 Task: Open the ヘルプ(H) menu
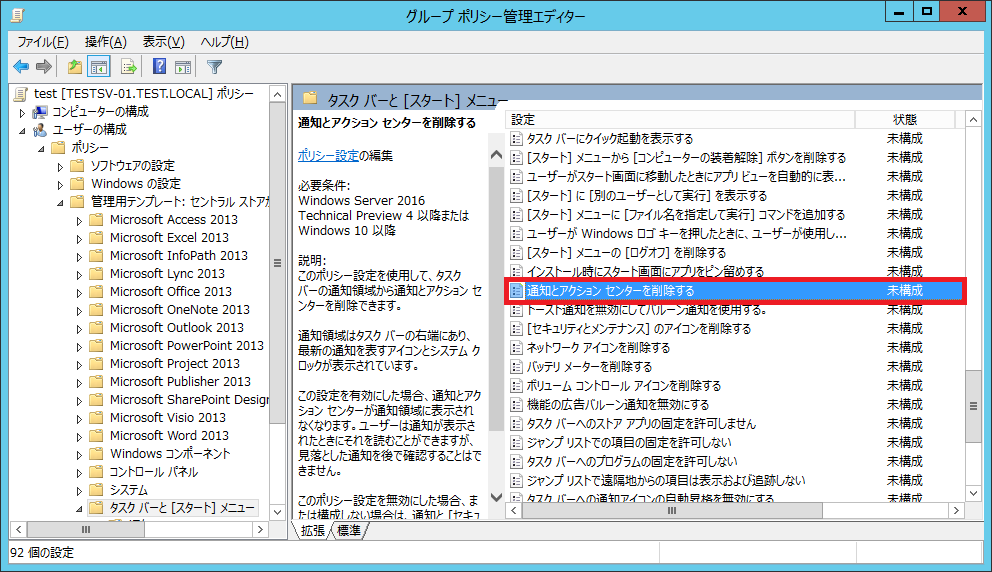click(x=225, y=42)
